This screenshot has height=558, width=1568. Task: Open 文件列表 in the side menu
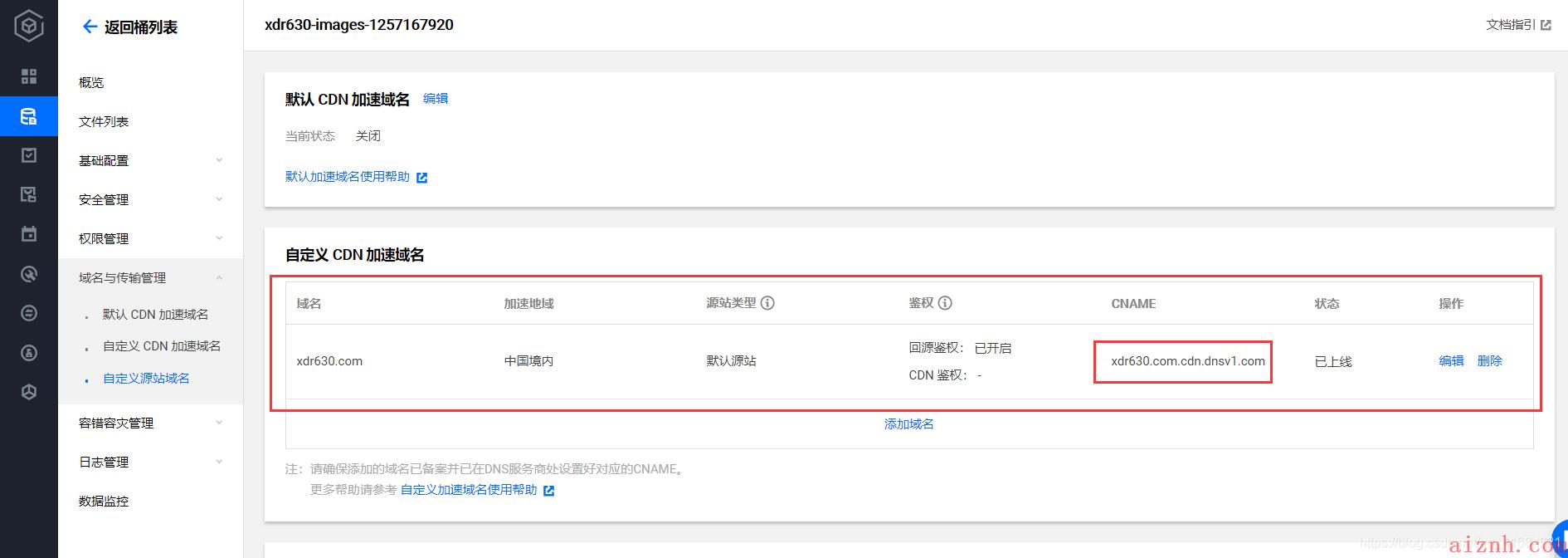(104, 121)
